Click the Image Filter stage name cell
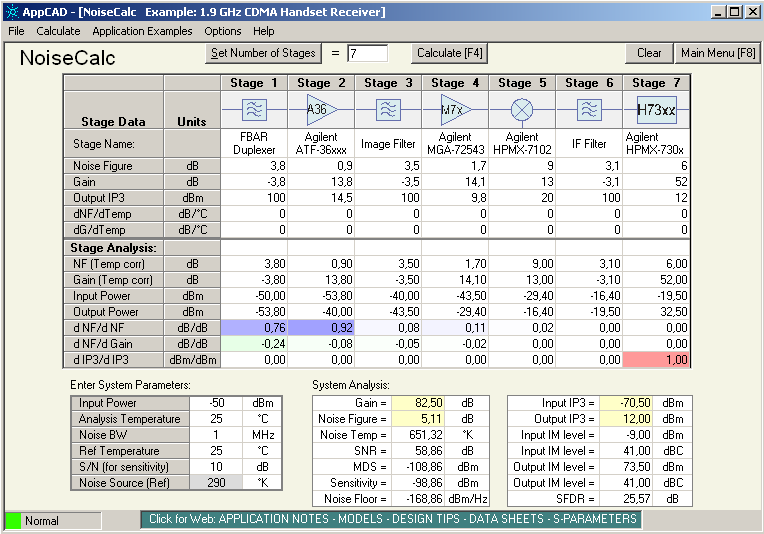 pyautogui.click(x=388, y=144)
